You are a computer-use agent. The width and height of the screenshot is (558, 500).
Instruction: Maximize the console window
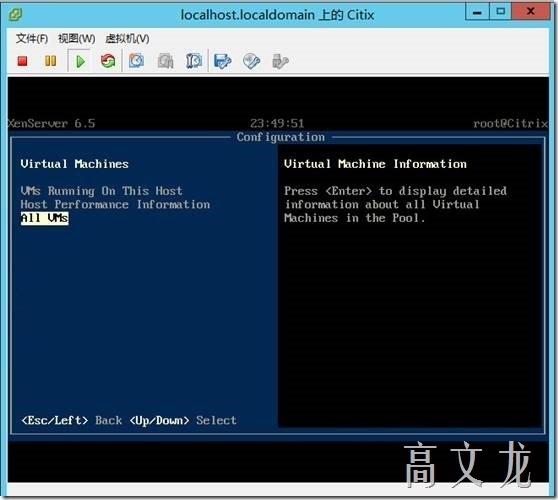coord(500,12)
